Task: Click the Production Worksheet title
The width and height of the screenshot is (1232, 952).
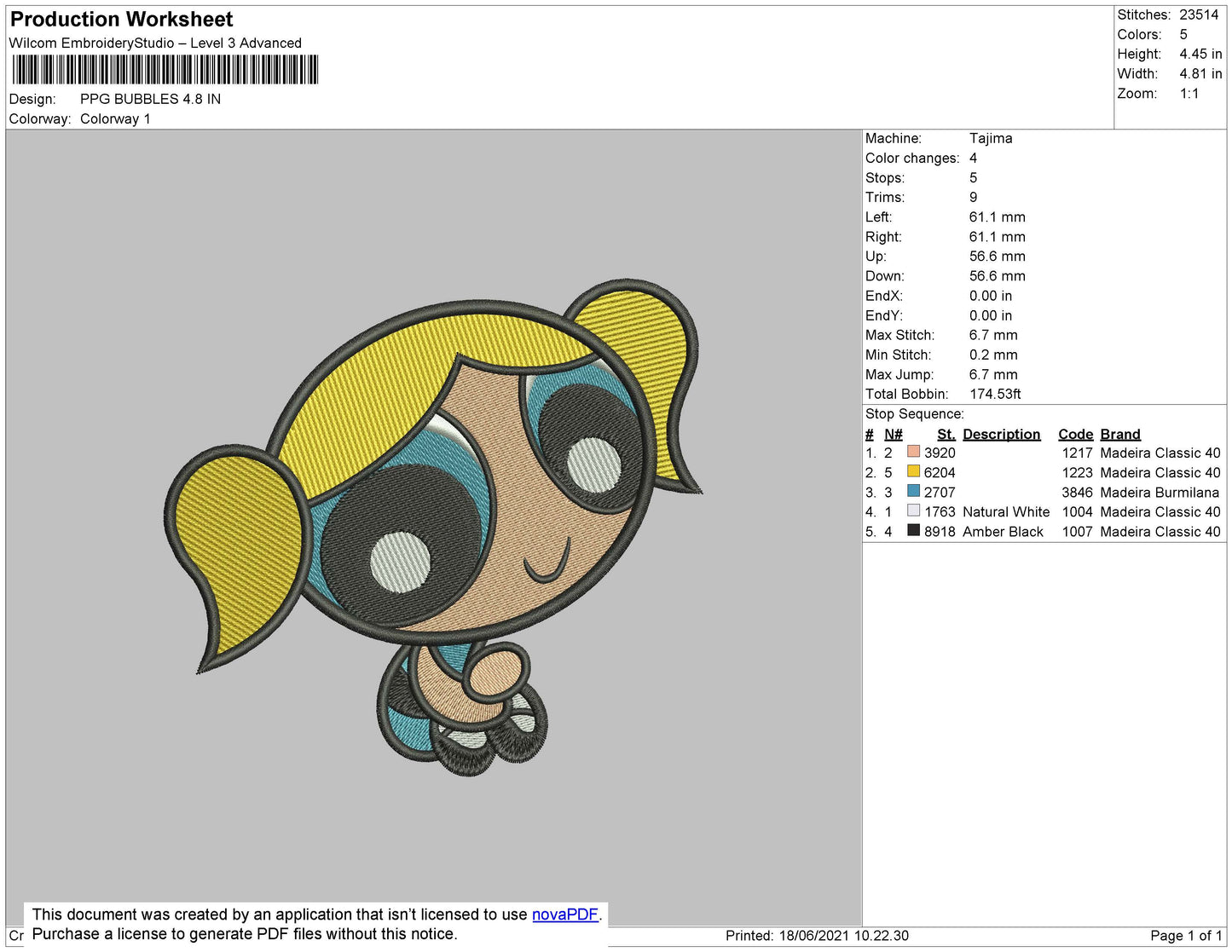Action: [121, 20]
